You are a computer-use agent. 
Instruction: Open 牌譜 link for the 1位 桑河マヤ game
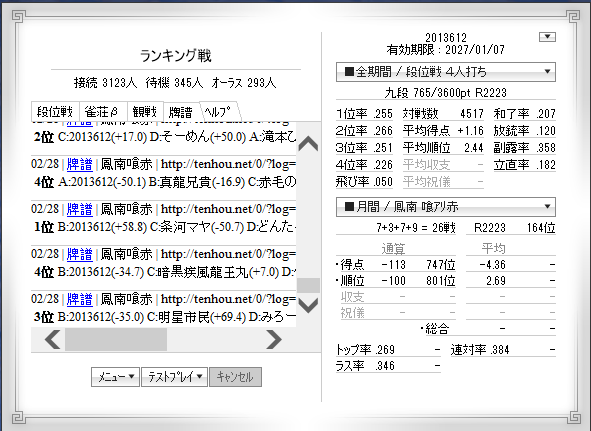point(80,209)
